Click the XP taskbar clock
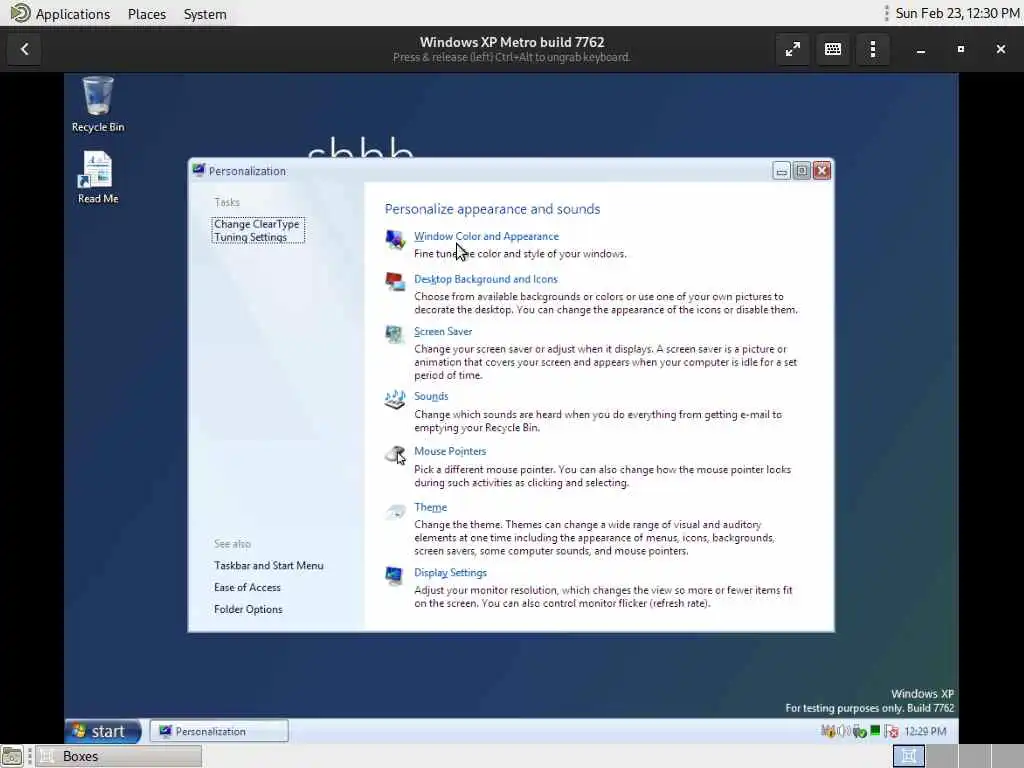The height and width of the screenshot is (768, 1024). tap(925, 731)
